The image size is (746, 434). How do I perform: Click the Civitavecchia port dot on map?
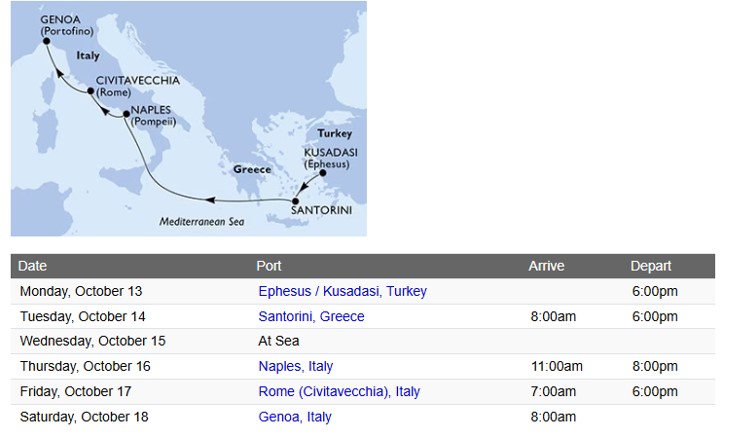click(91, 92)
